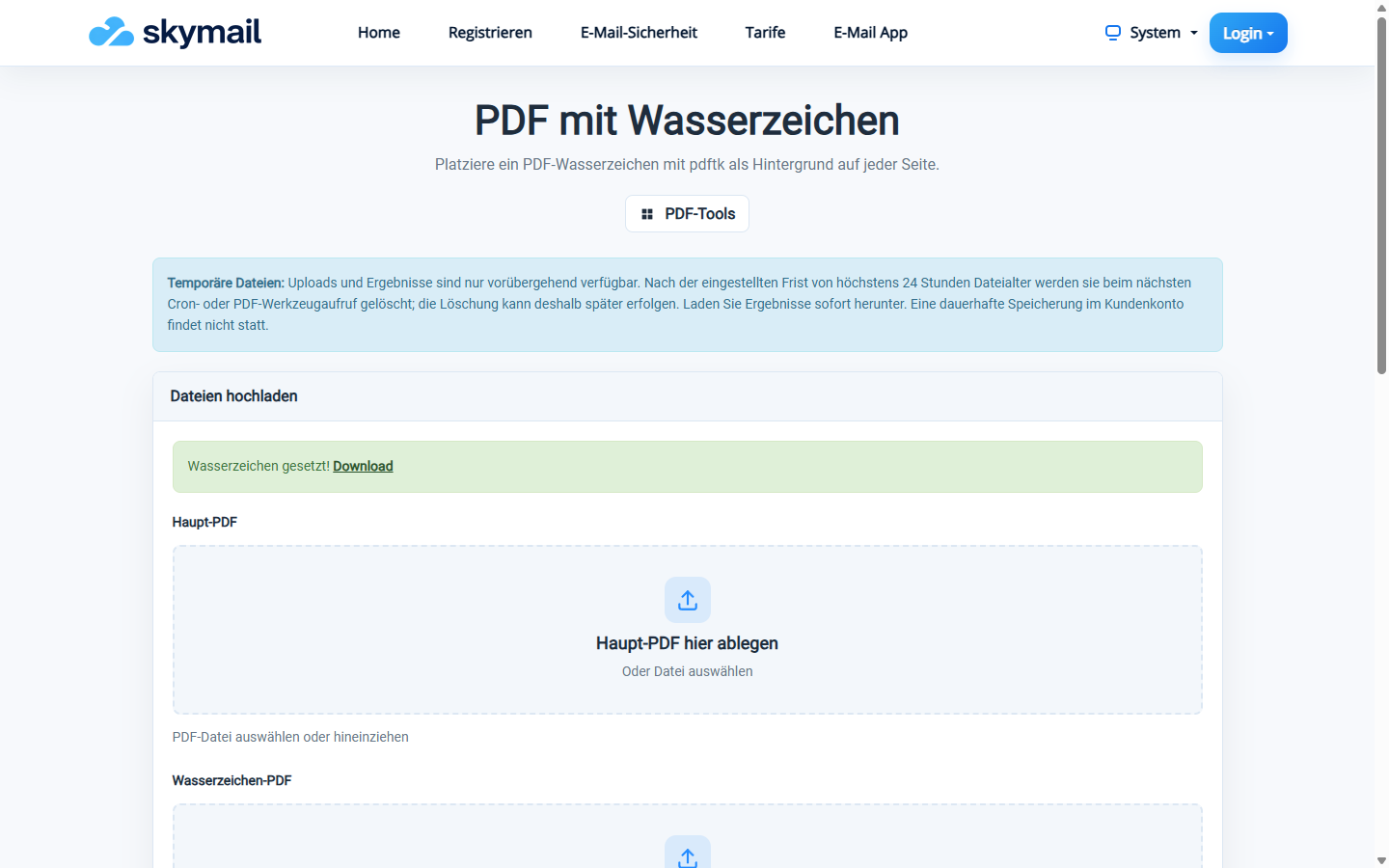Click the monitor icon next to System

[1113, 33]
